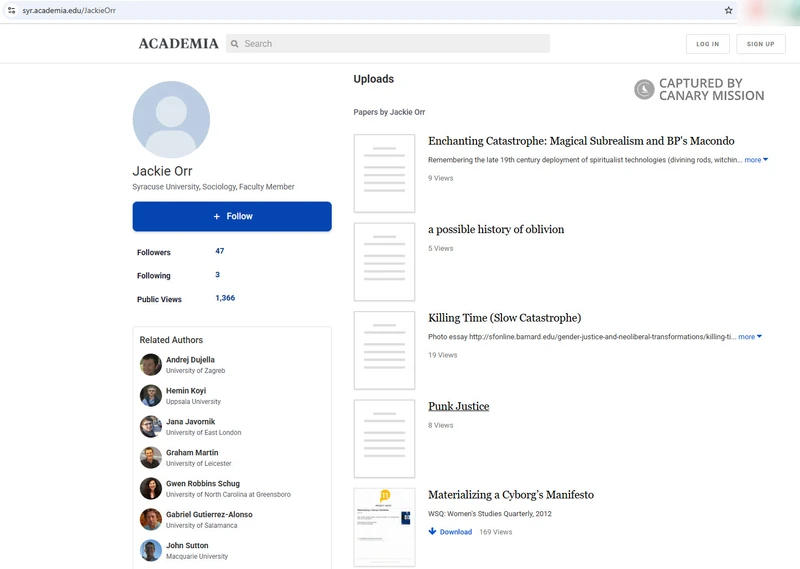The height and width of the screenshot is (569, 800).
Task: Click Public Views value 1,366
Action: [225, 298]
